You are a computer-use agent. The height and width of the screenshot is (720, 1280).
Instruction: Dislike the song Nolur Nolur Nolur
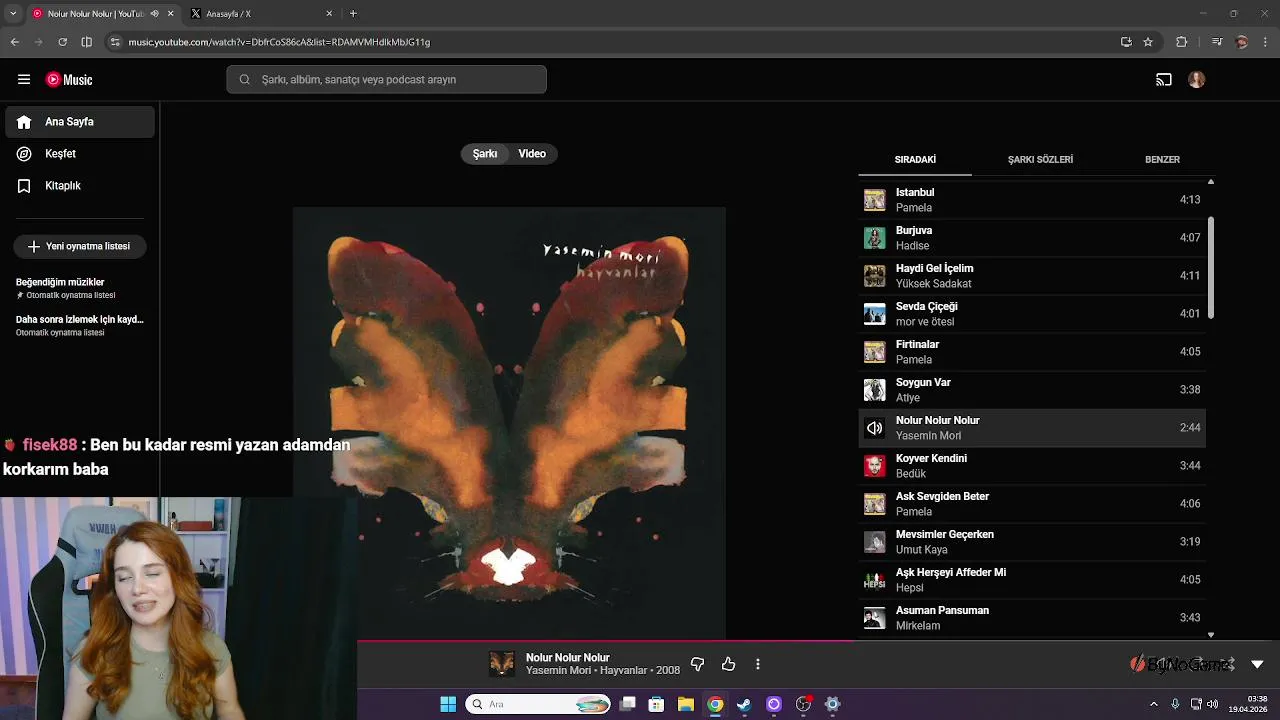click(697, 664)
